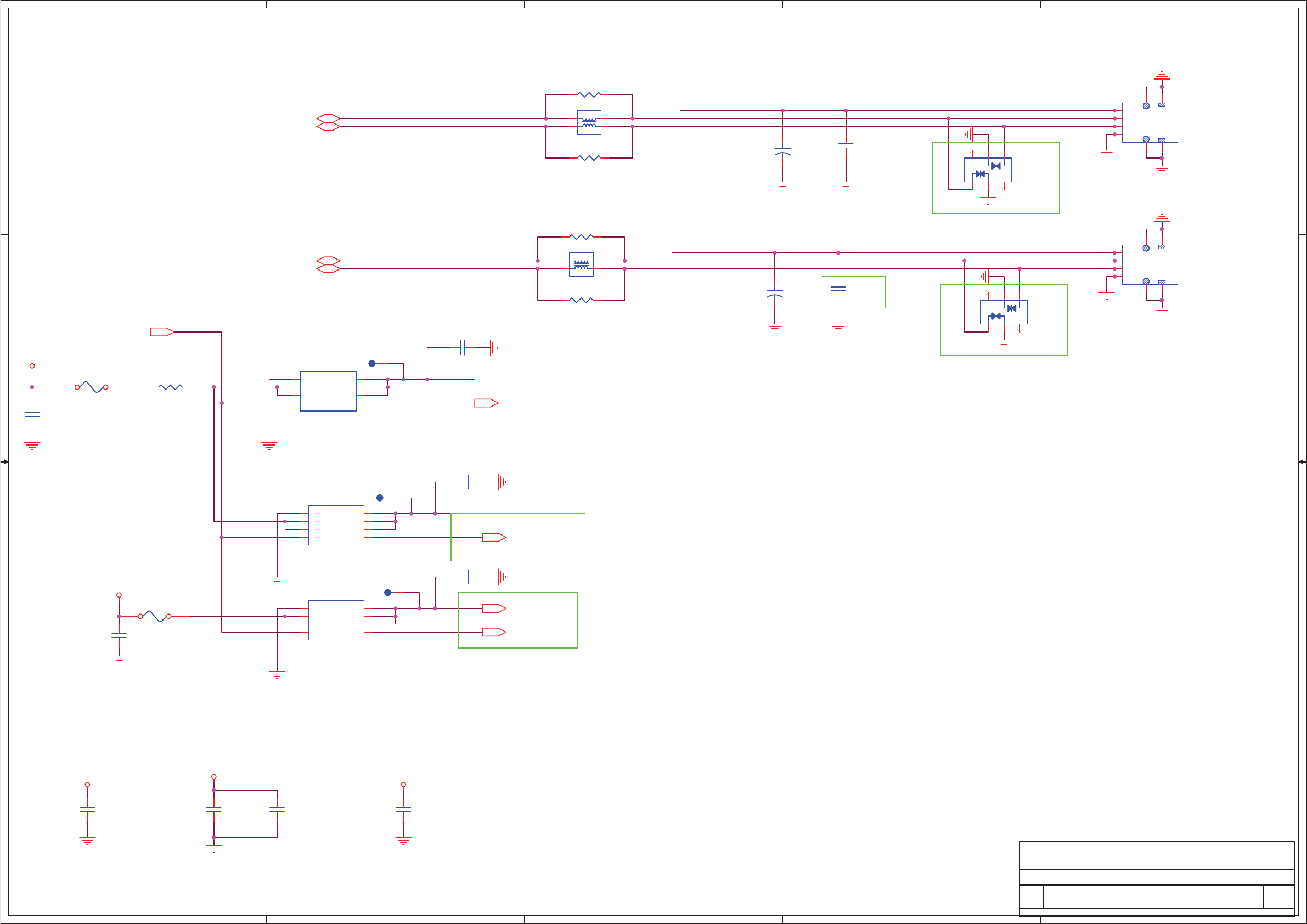Select the capacitor inside the small green box
This screenshot has width=1307, height=924.
(838, 289)
